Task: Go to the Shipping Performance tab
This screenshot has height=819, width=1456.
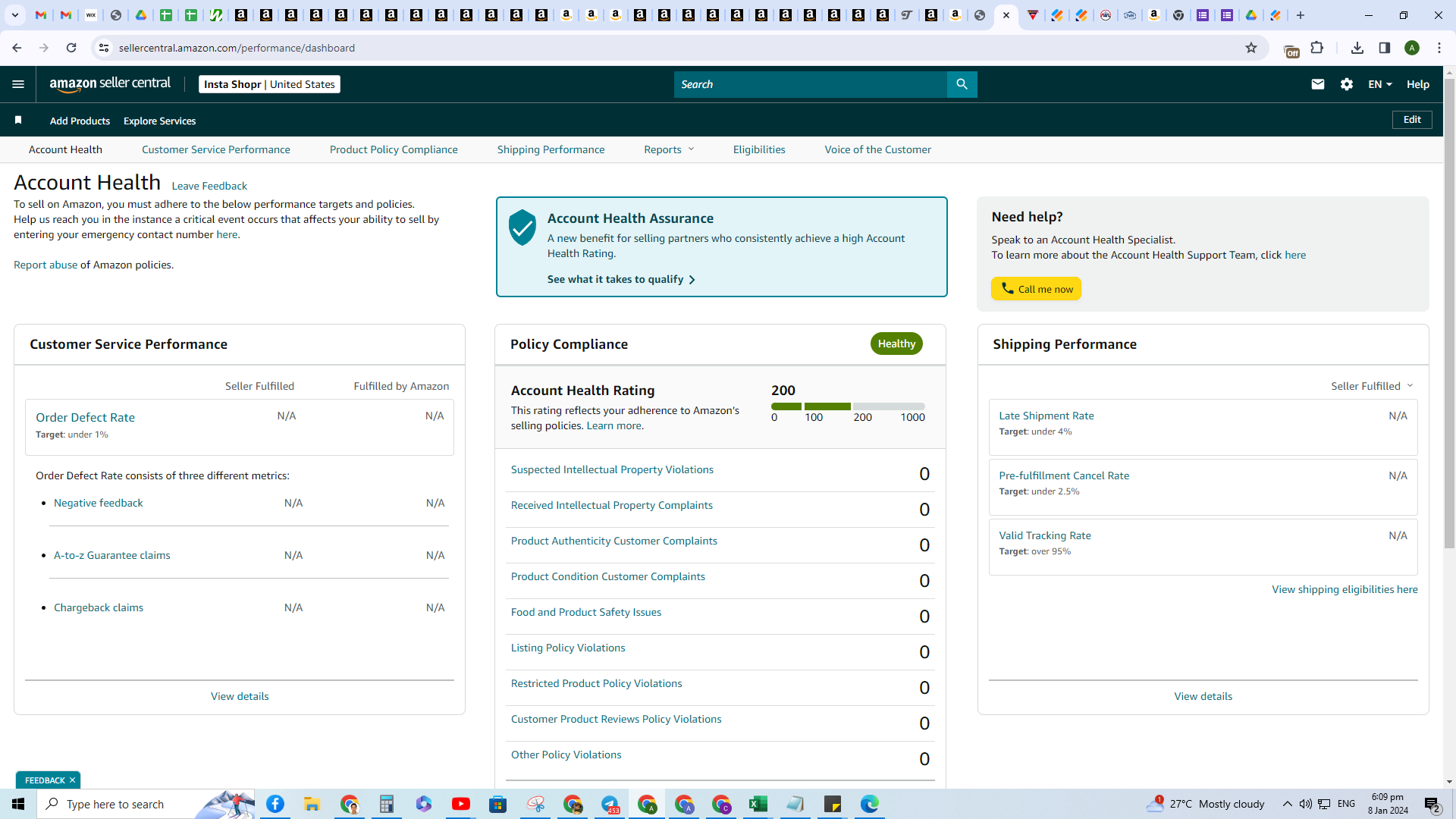Action: coord(551,149)
